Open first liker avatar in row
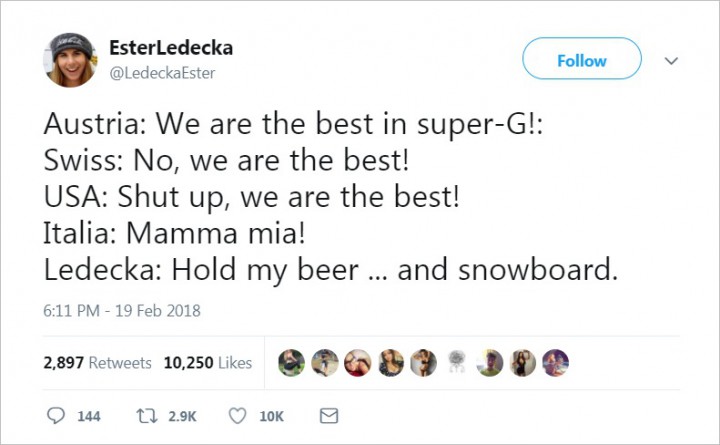Image resolution: width=720 pixels, height=445 pixels. (292, 363)
